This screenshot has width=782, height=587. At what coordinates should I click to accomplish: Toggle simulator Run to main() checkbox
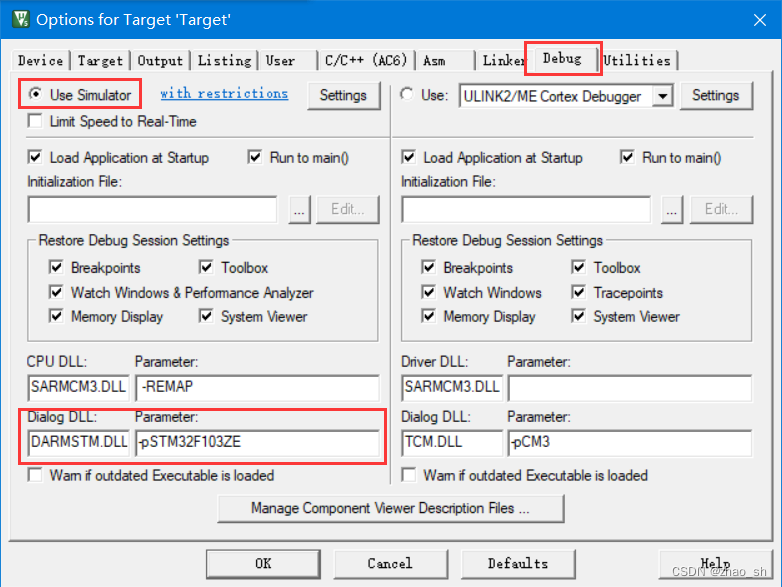(x=255, y=158)
